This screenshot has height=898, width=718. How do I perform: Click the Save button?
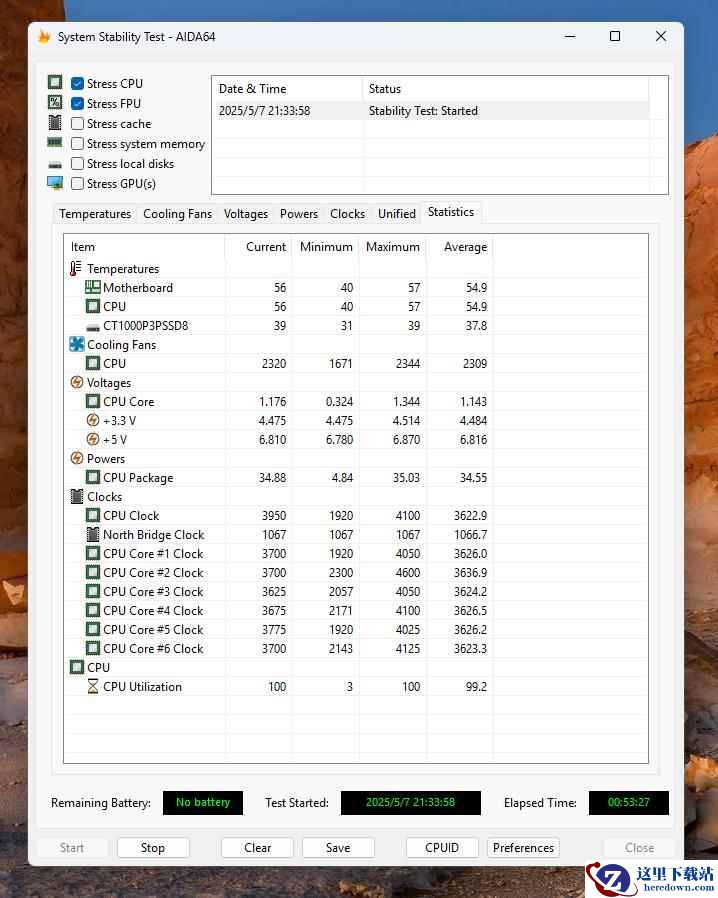338,848
